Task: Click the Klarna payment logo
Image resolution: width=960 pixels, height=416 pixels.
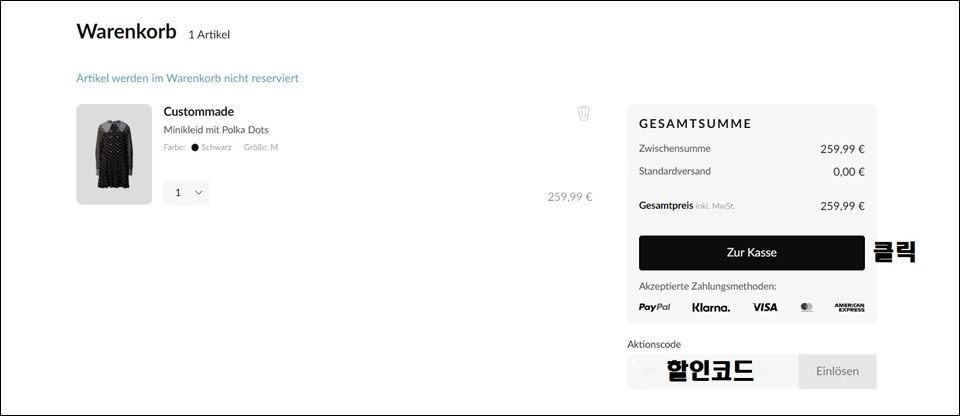Action: click(711, 308)
